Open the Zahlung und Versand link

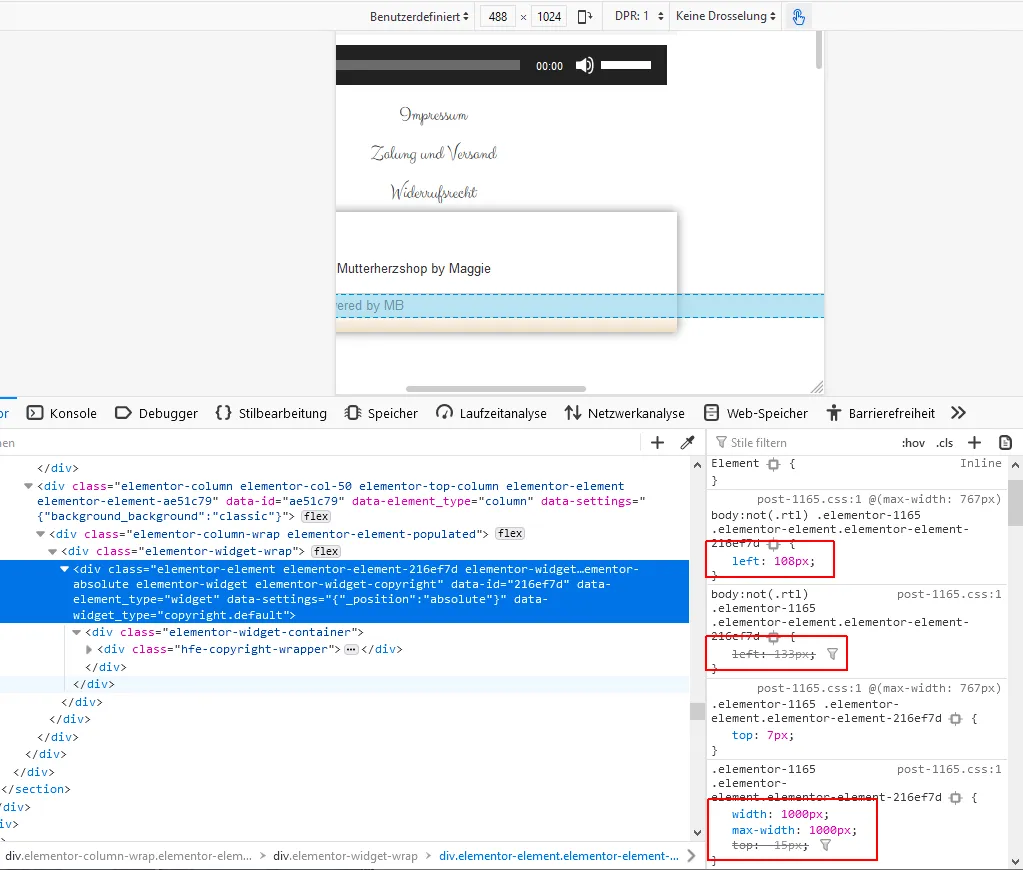434,153
